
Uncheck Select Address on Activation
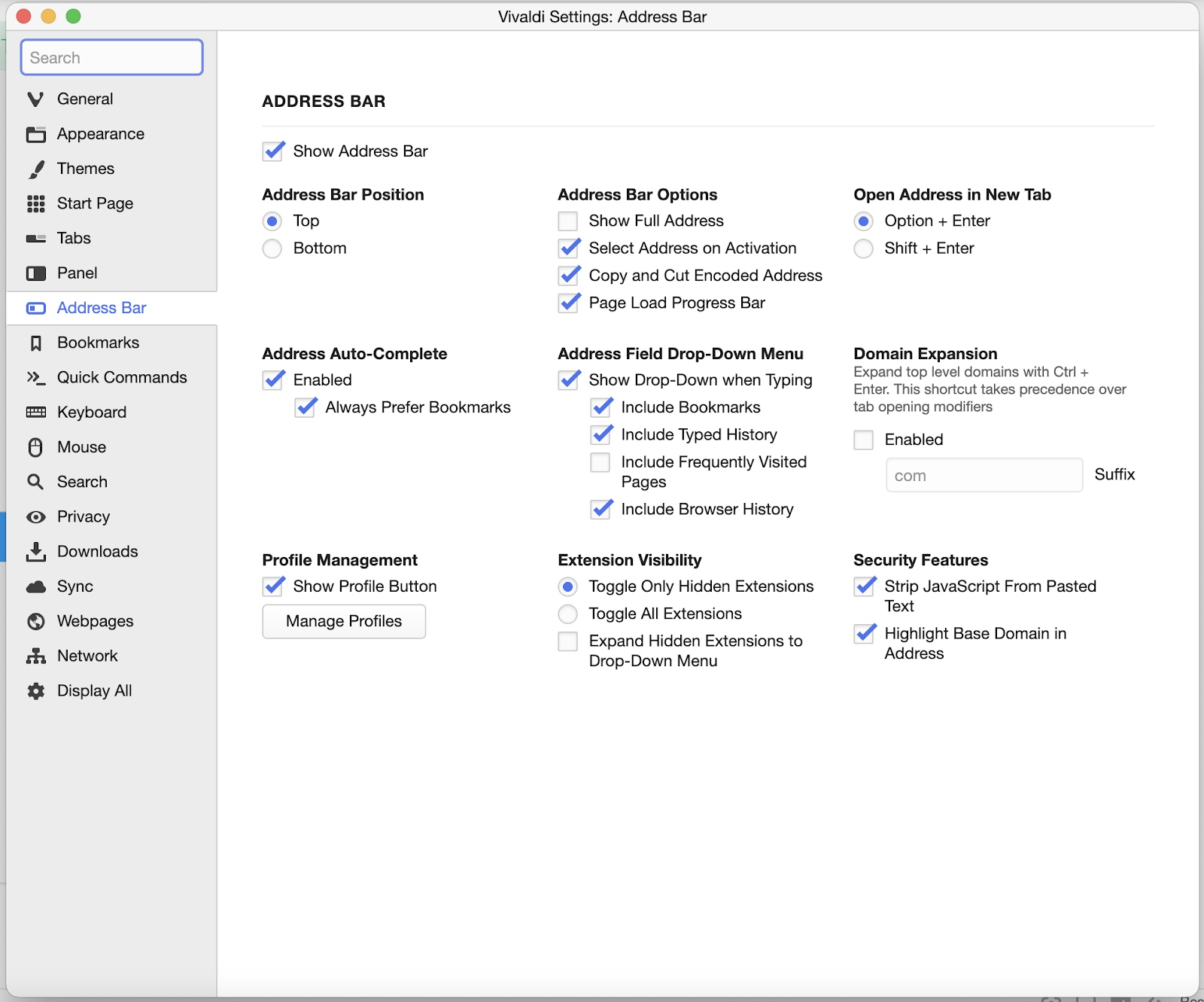tap(570, 248)
